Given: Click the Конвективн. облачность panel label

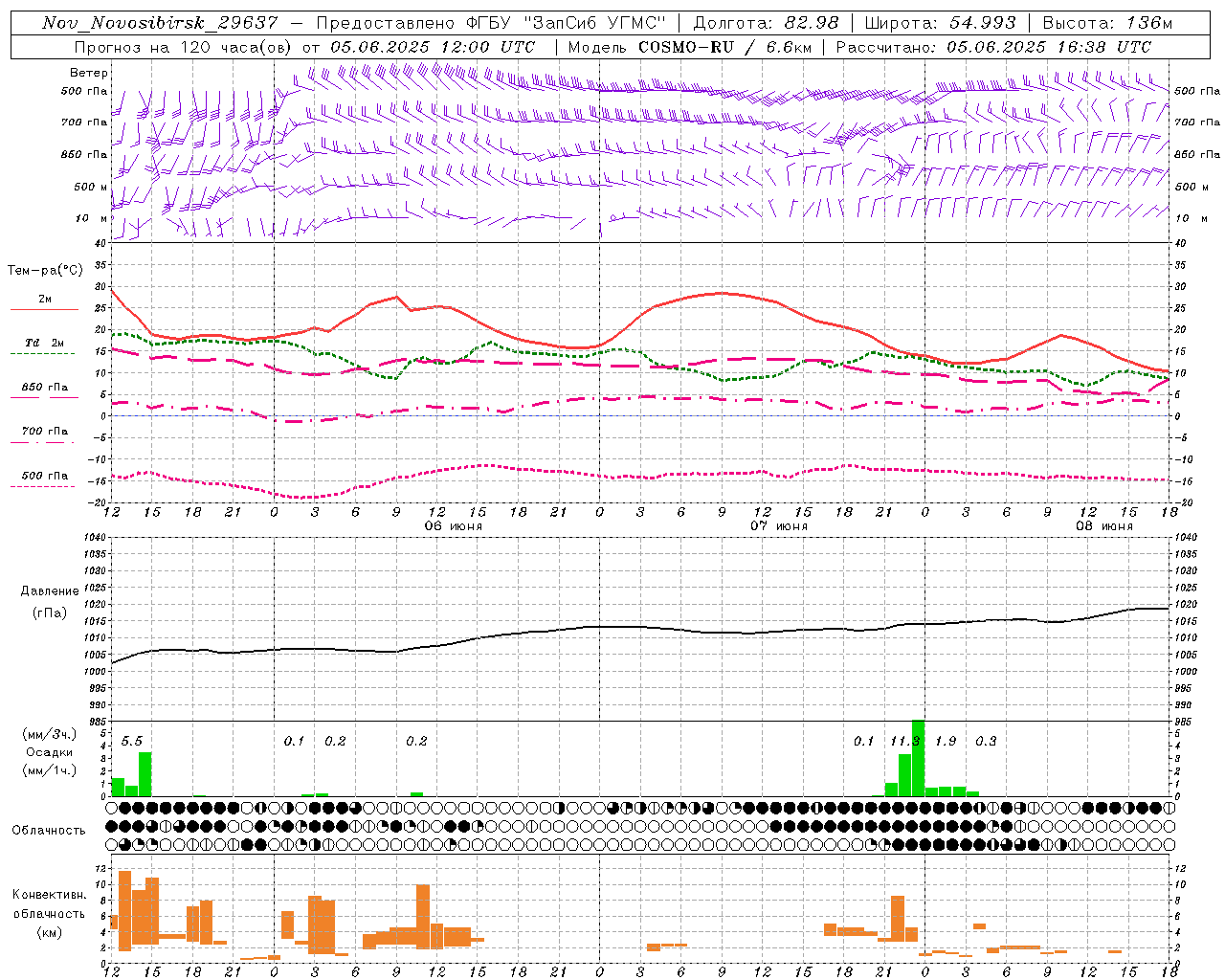Looking at the screenshot, I should pos(49,903).
